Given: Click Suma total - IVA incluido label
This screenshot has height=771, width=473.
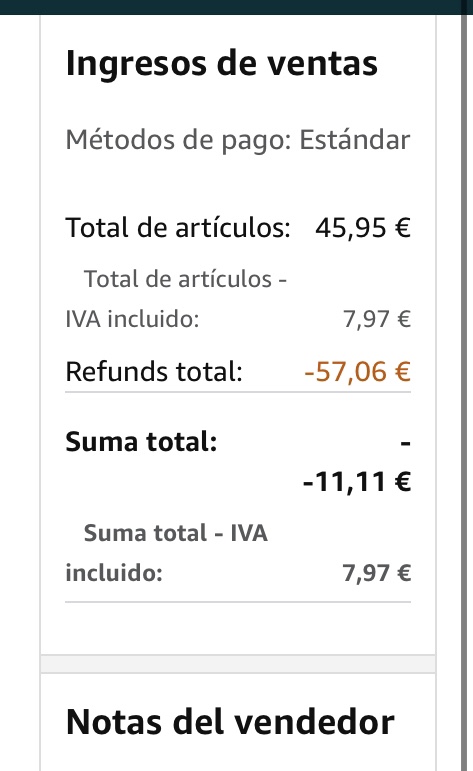Looking at the screenshot, I should [167, 553].
